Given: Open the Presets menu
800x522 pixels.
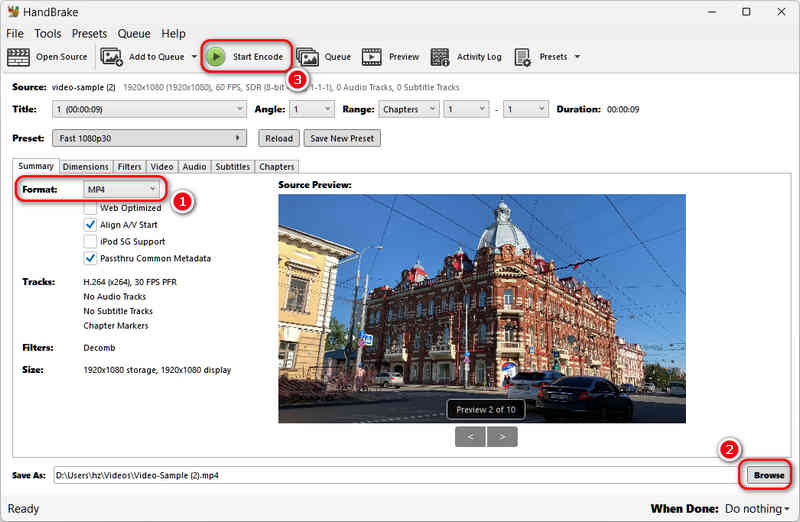Looking at the screenshot, I should coord(89,34).
